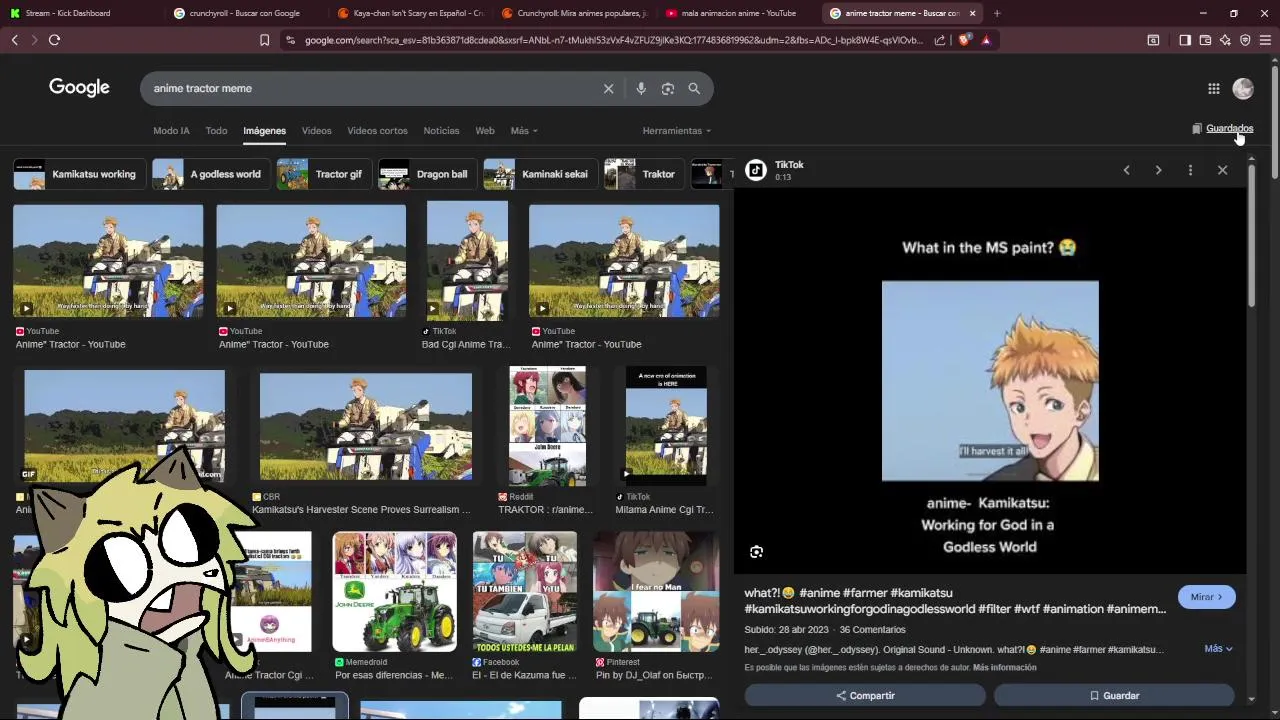The image size is (1280, 720).
Task: Open Videos cortos results tab
Action: point(377,131)
